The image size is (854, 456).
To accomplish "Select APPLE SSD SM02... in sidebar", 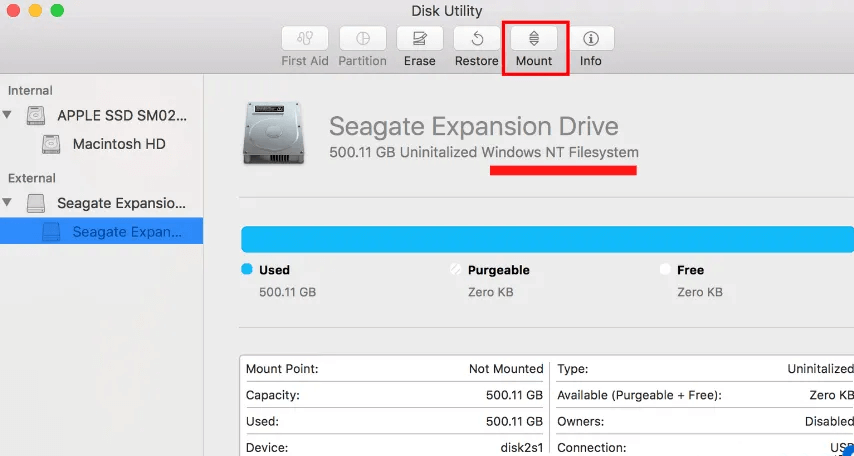I will 122,115.
